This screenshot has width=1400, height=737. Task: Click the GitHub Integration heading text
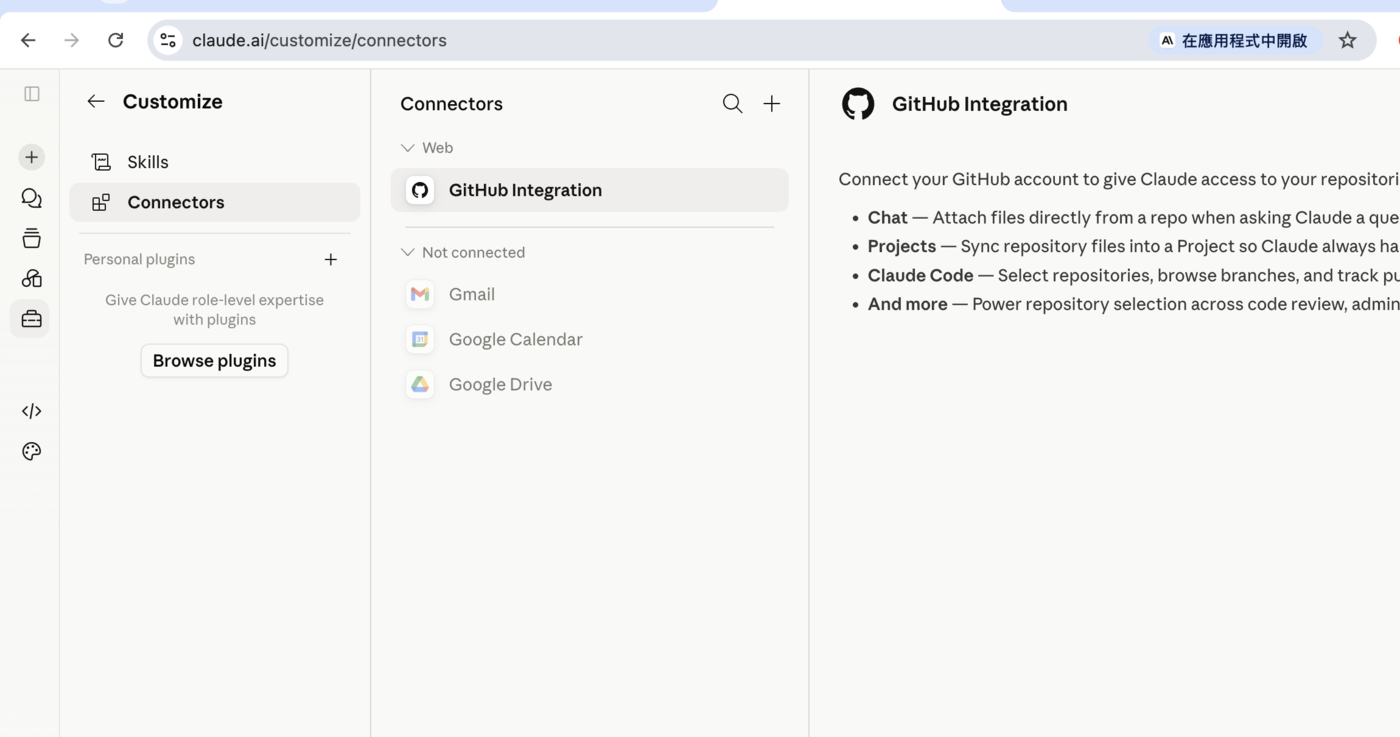980,104
